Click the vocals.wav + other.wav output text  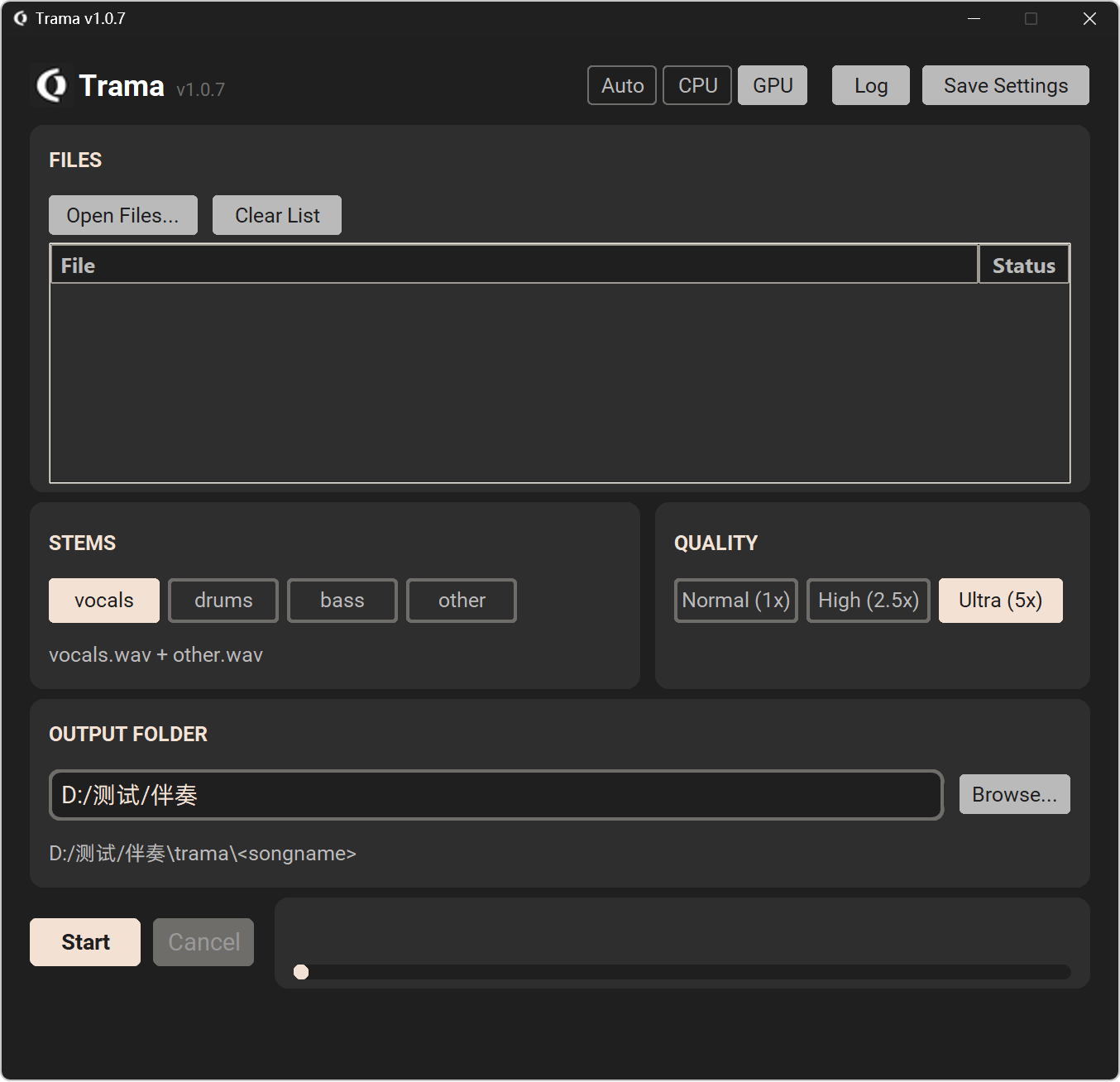[156, 655]
